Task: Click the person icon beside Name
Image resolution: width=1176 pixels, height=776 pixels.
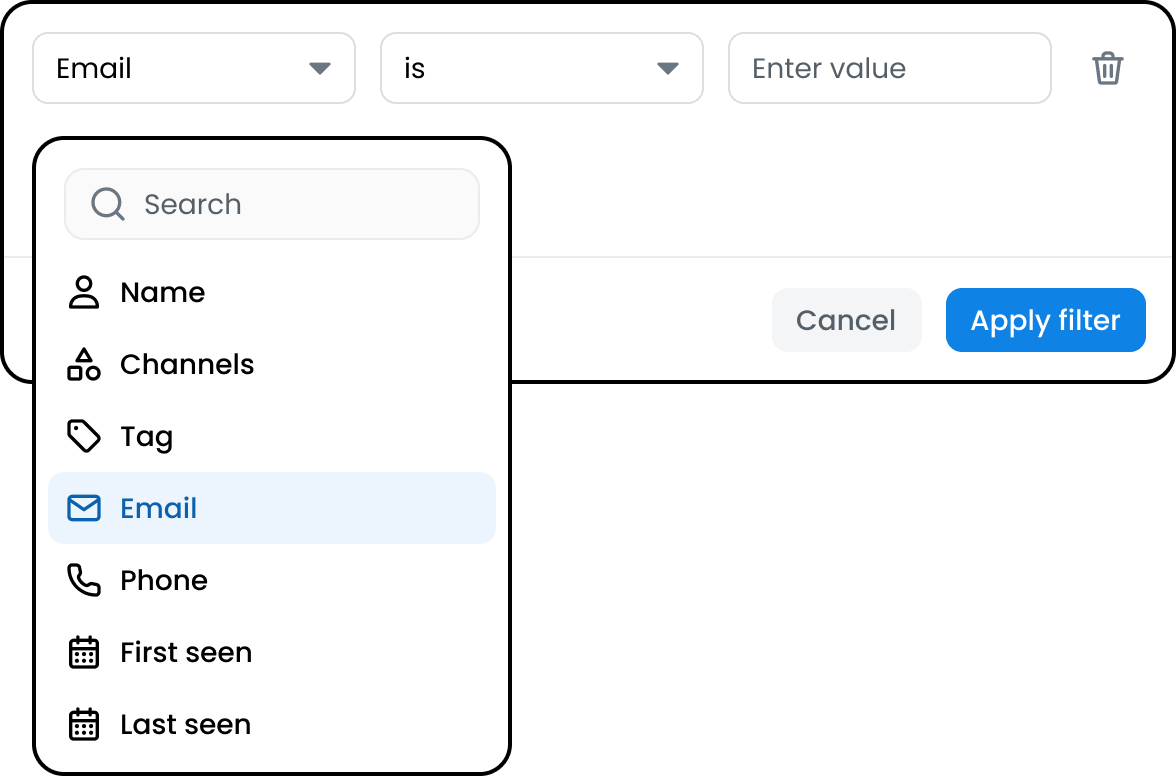Action: 84,292
